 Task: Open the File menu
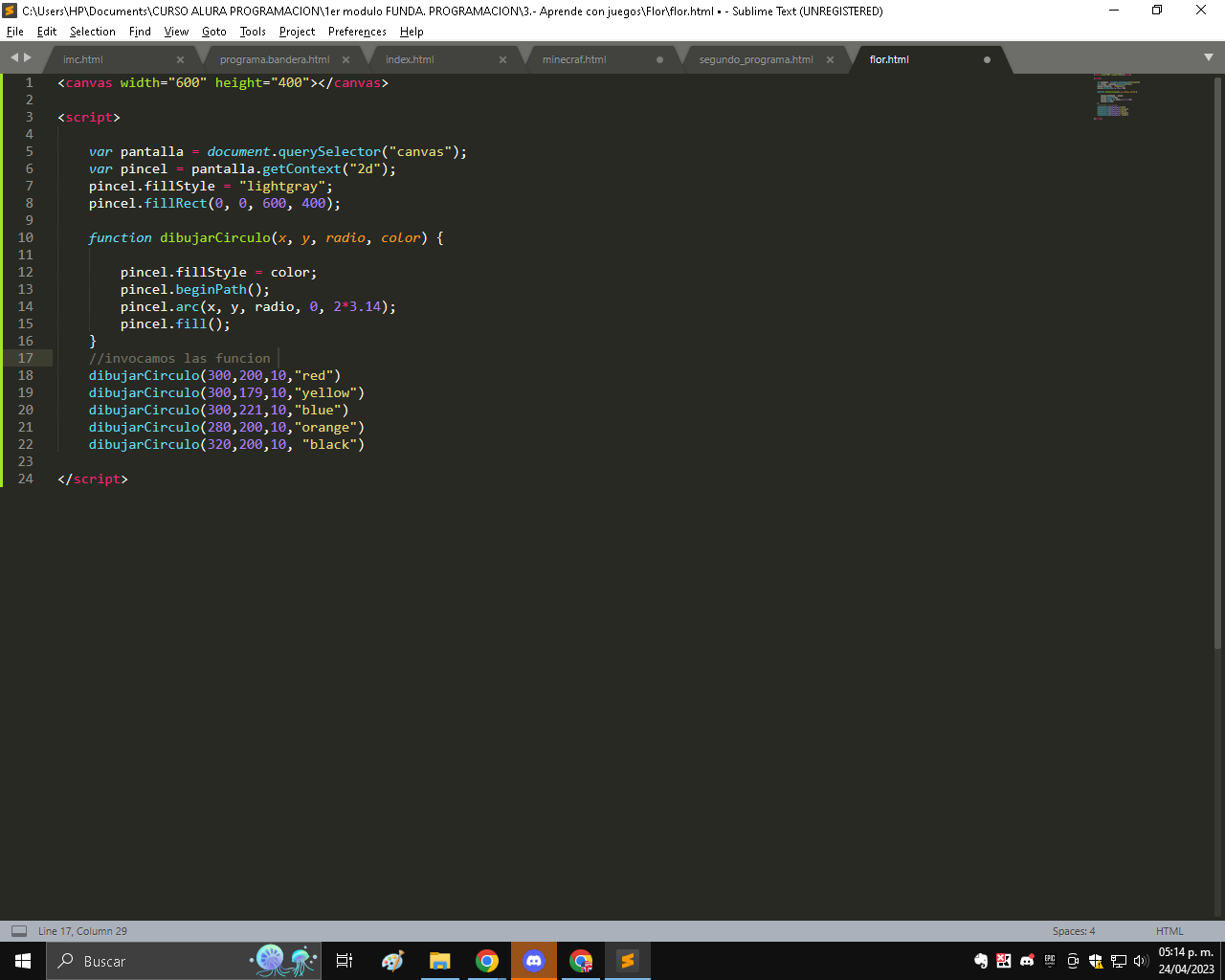coord(14,32)
